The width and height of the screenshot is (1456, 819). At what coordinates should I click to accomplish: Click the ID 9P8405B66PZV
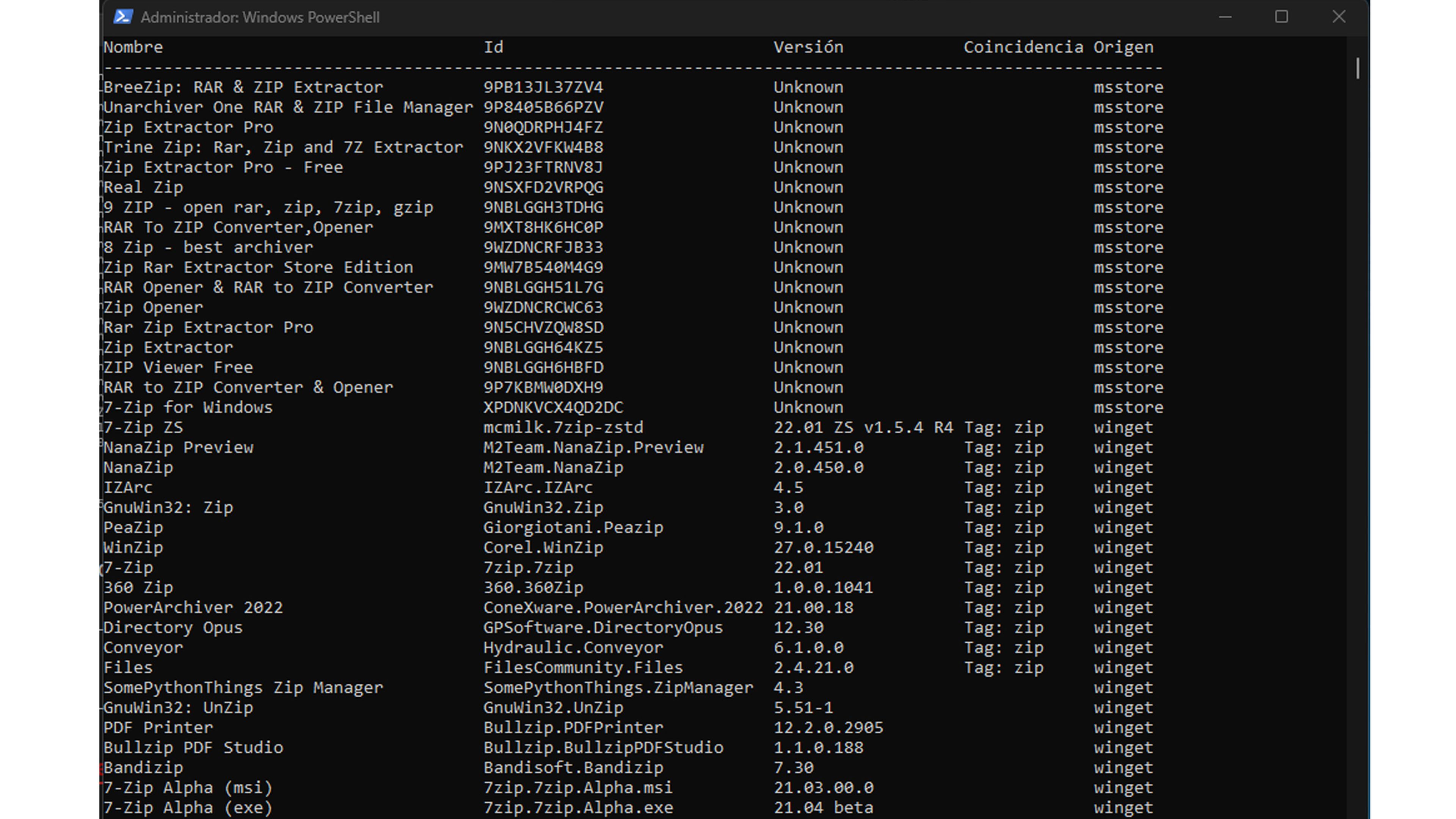(x=543, y=107)
